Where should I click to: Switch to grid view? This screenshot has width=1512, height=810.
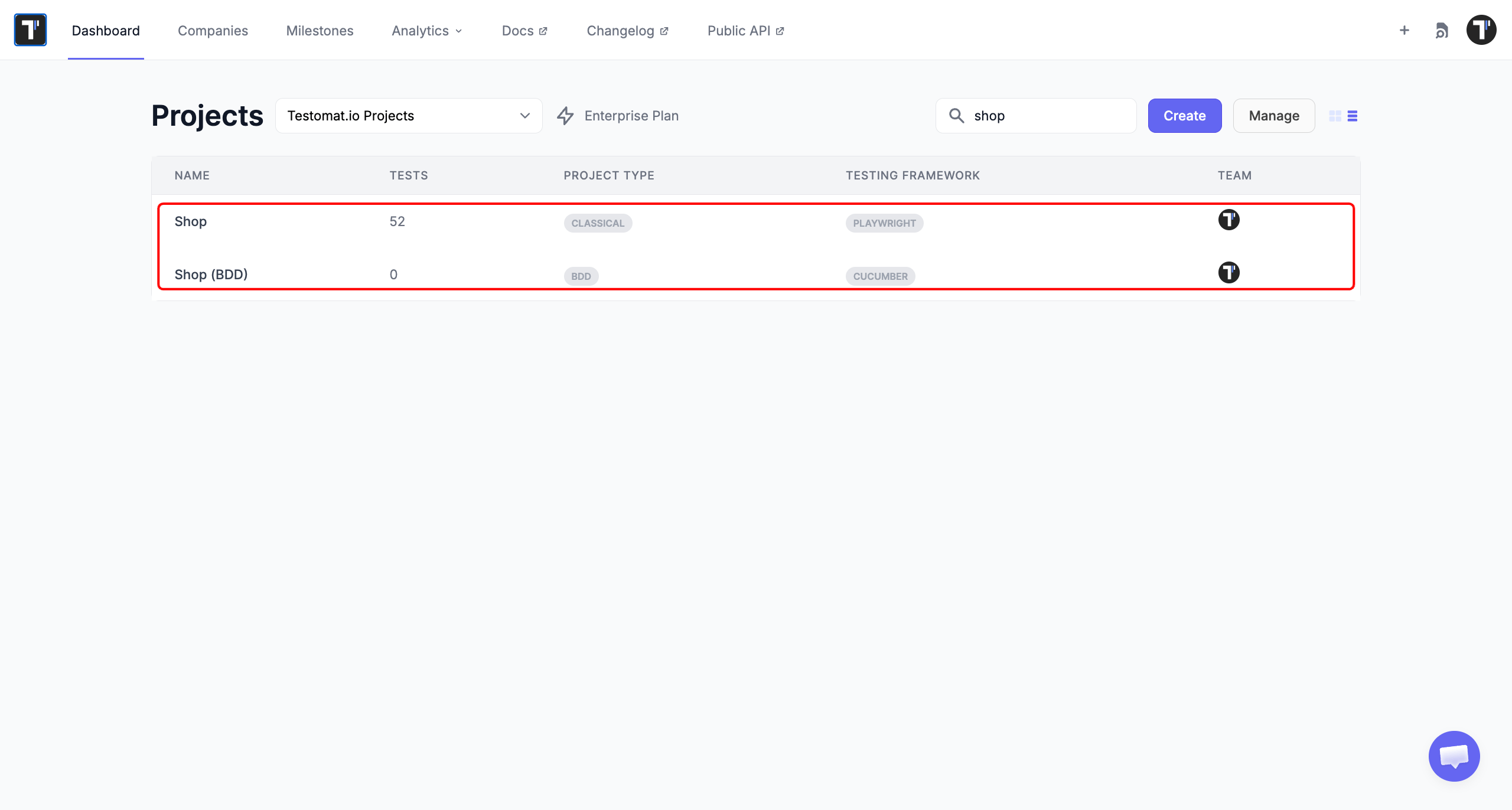(1335, 116)
